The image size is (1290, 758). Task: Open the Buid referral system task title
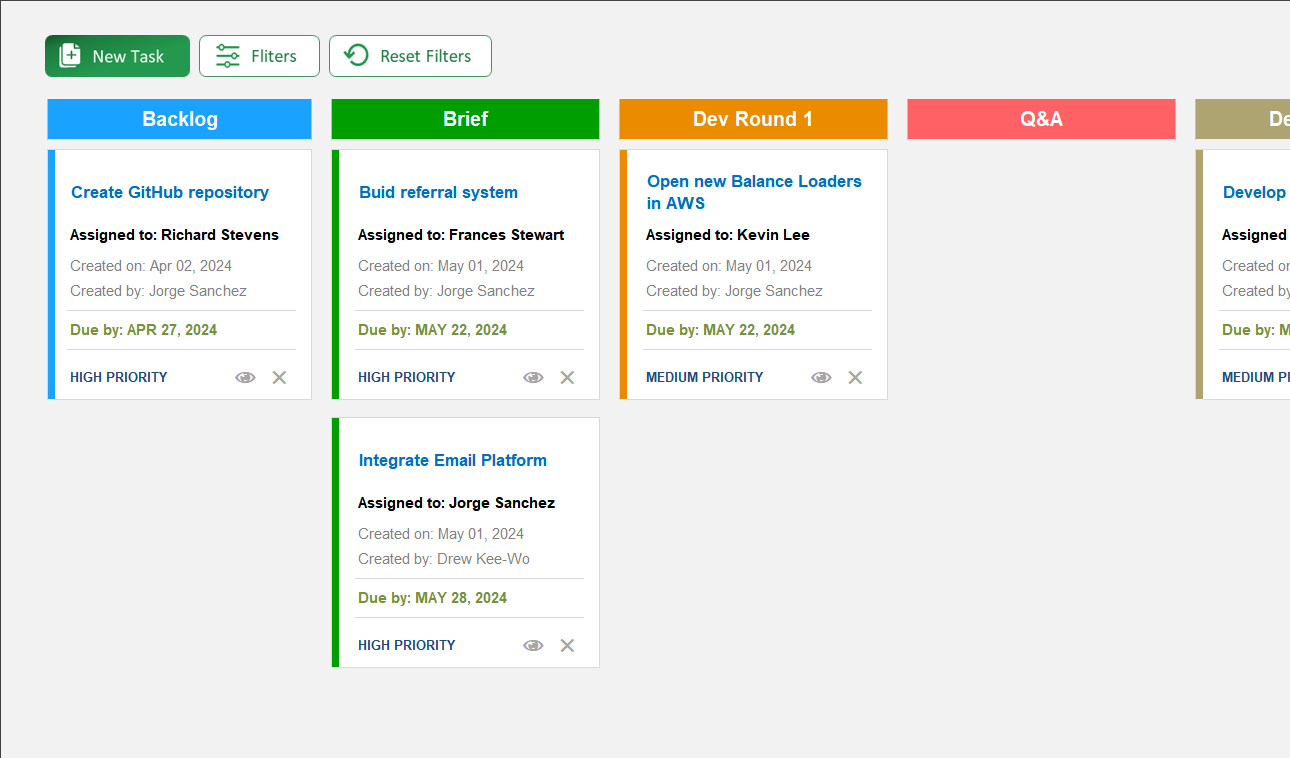coord(438,192)
